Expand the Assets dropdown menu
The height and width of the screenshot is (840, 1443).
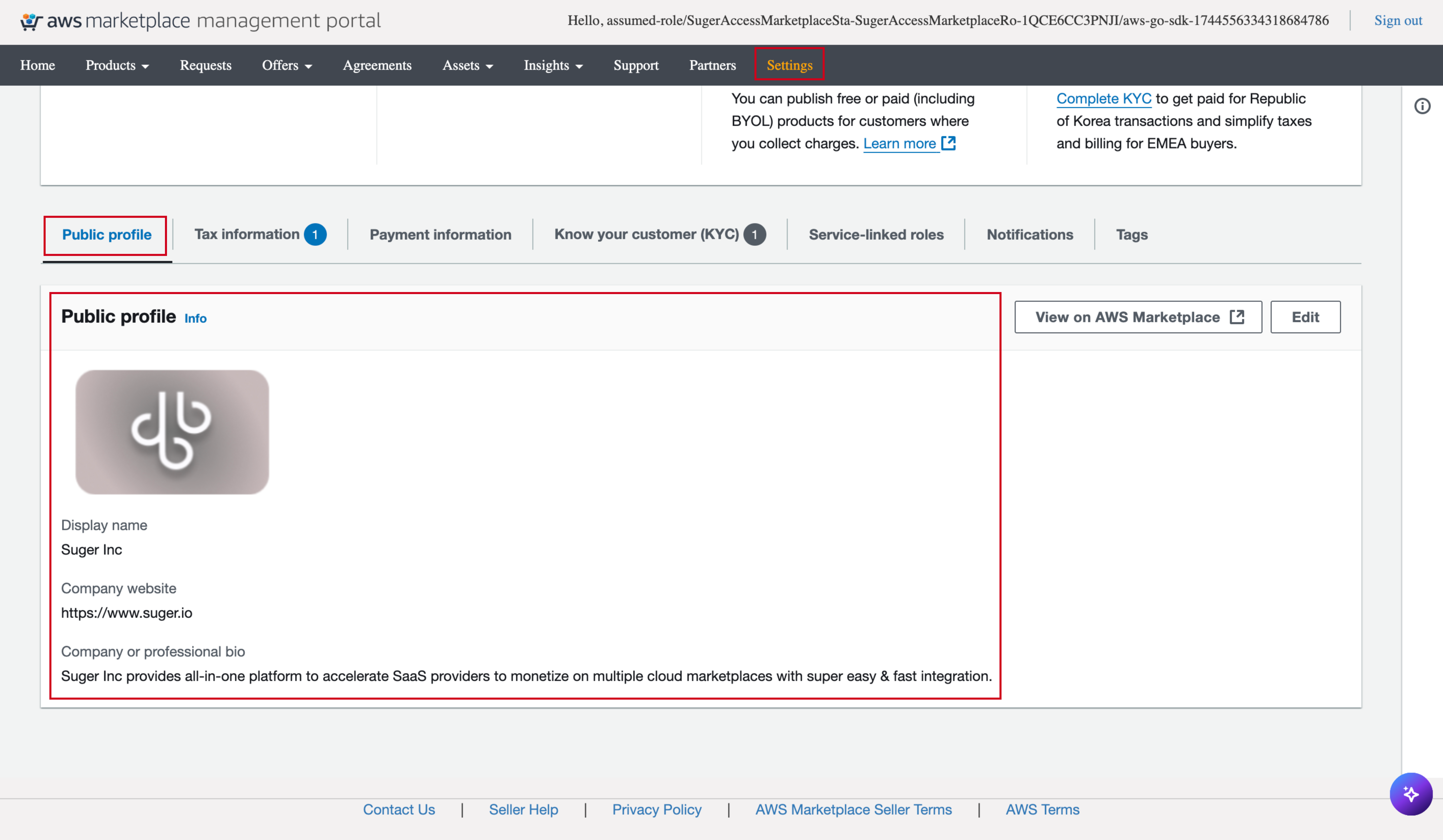click(468, 65)
